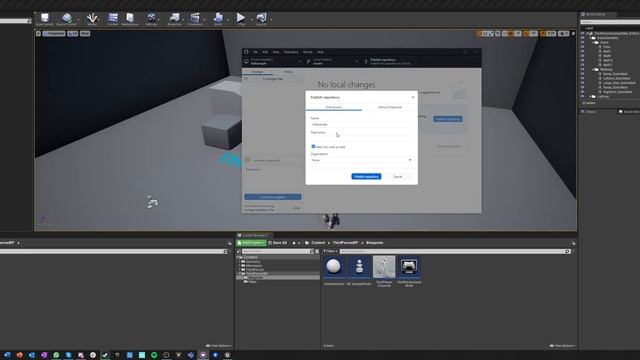Select Geometry folder in Content tree
640x360 pixels.
253,262
